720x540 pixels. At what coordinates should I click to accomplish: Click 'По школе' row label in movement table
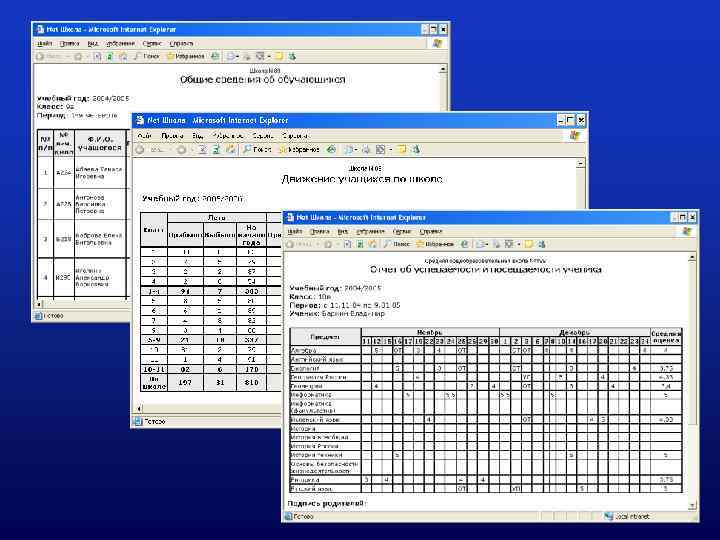tap(154, 382)
